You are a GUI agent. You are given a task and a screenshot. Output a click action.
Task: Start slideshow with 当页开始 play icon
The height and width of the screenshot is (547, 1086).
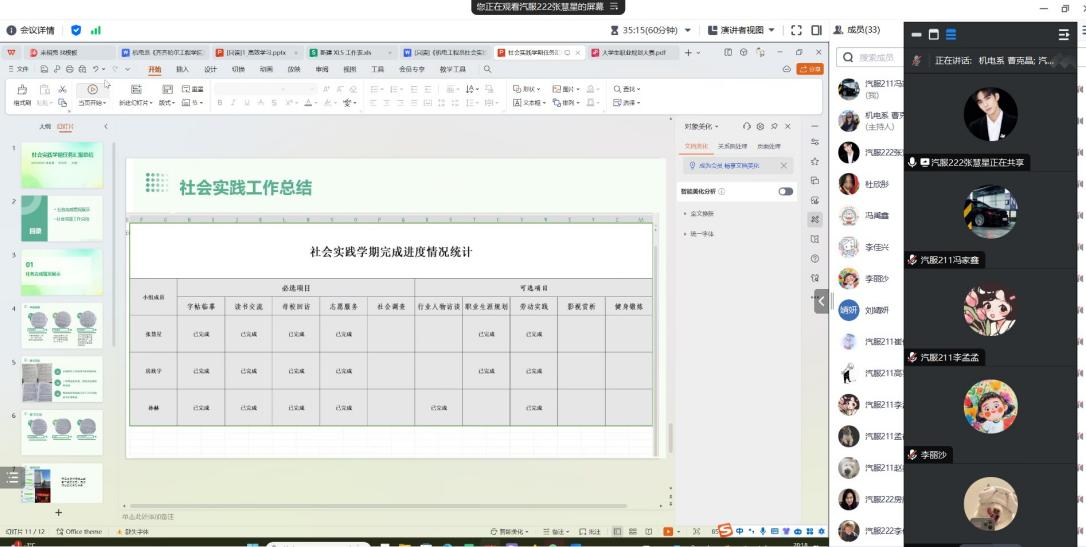[92, 89]
